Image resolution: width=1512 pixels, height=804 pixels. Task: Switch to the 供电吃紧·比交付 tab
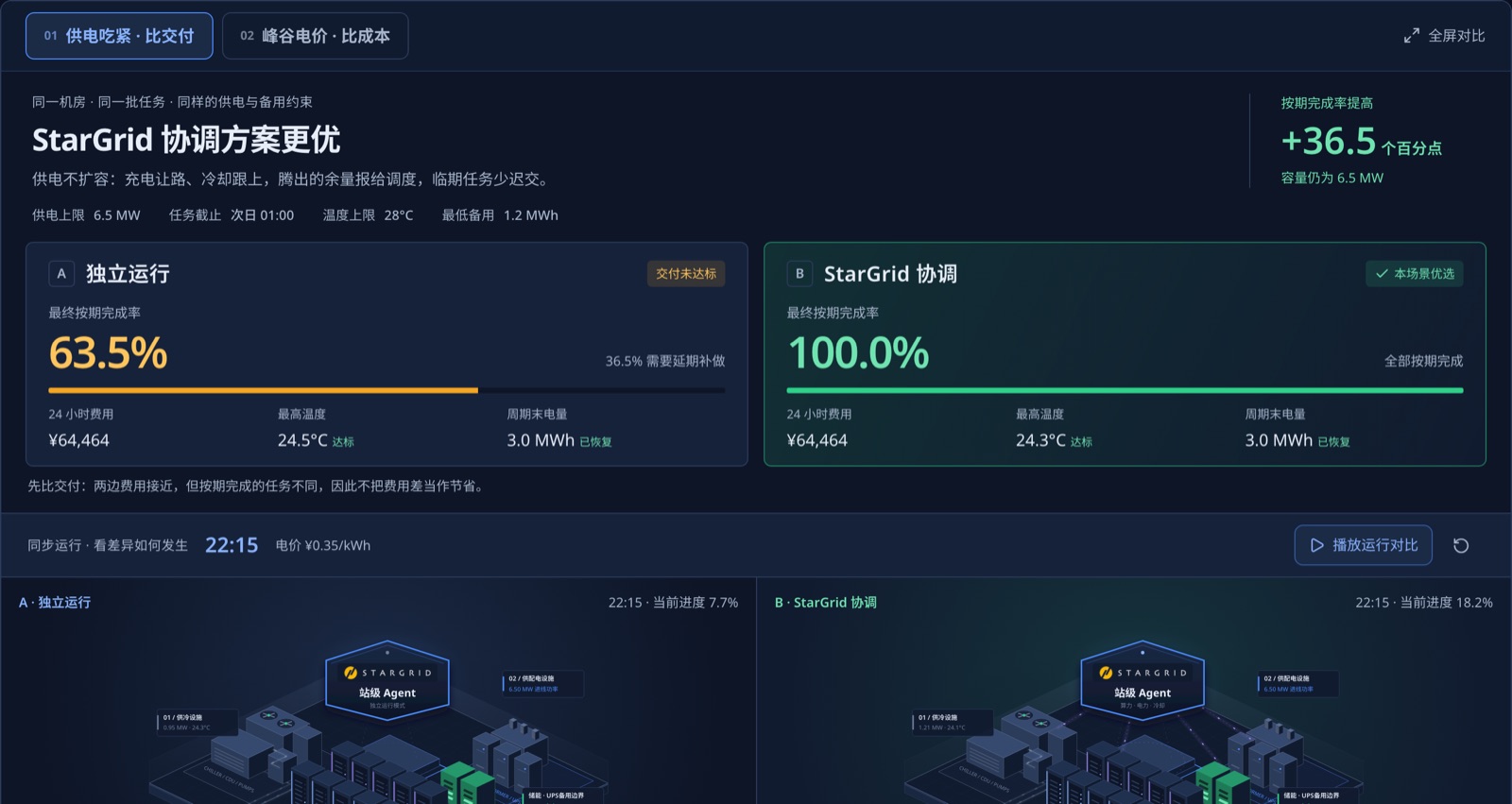pos(119,36)
